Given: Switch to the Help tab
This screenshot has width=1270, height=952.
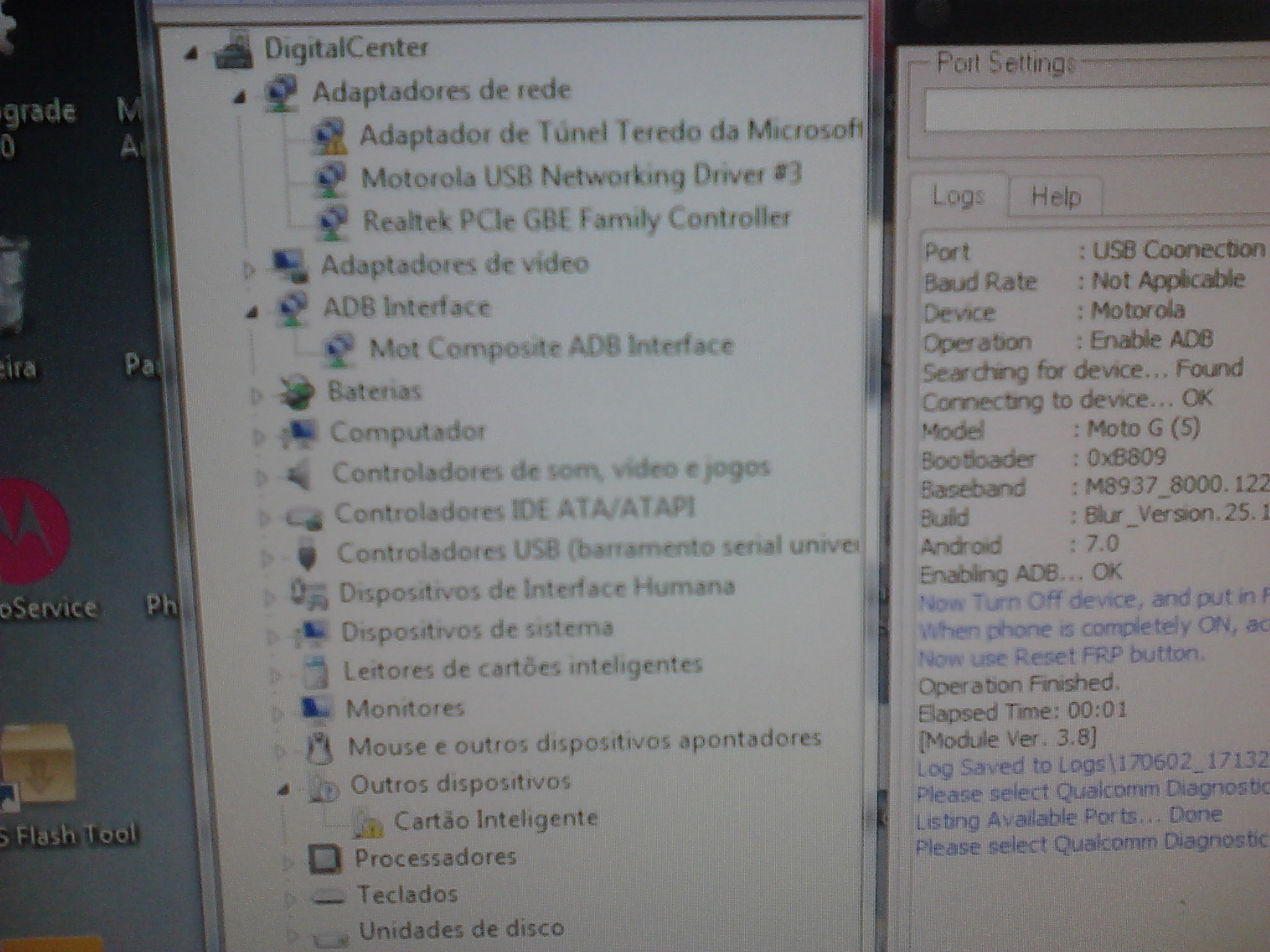Looking at the screenshot, I should coord(1055,197).
